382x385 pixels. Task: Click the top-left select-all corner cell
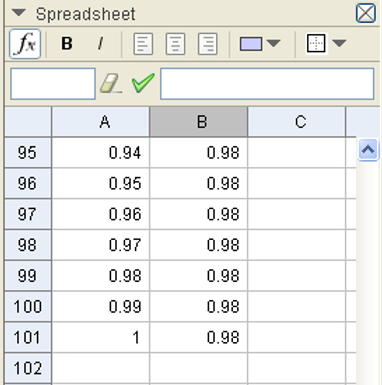pyautogui.click(x=28, y=122)
